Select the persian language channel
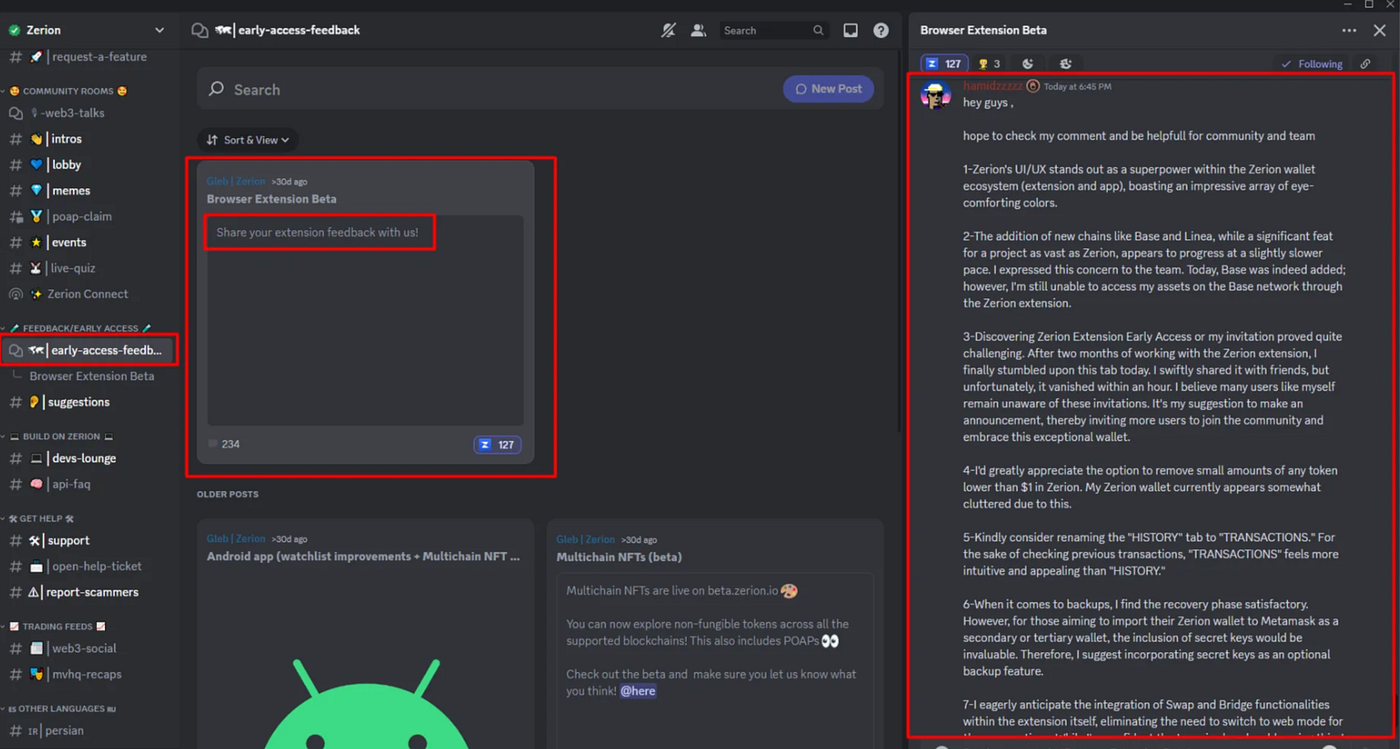 (x=89, y=731)
